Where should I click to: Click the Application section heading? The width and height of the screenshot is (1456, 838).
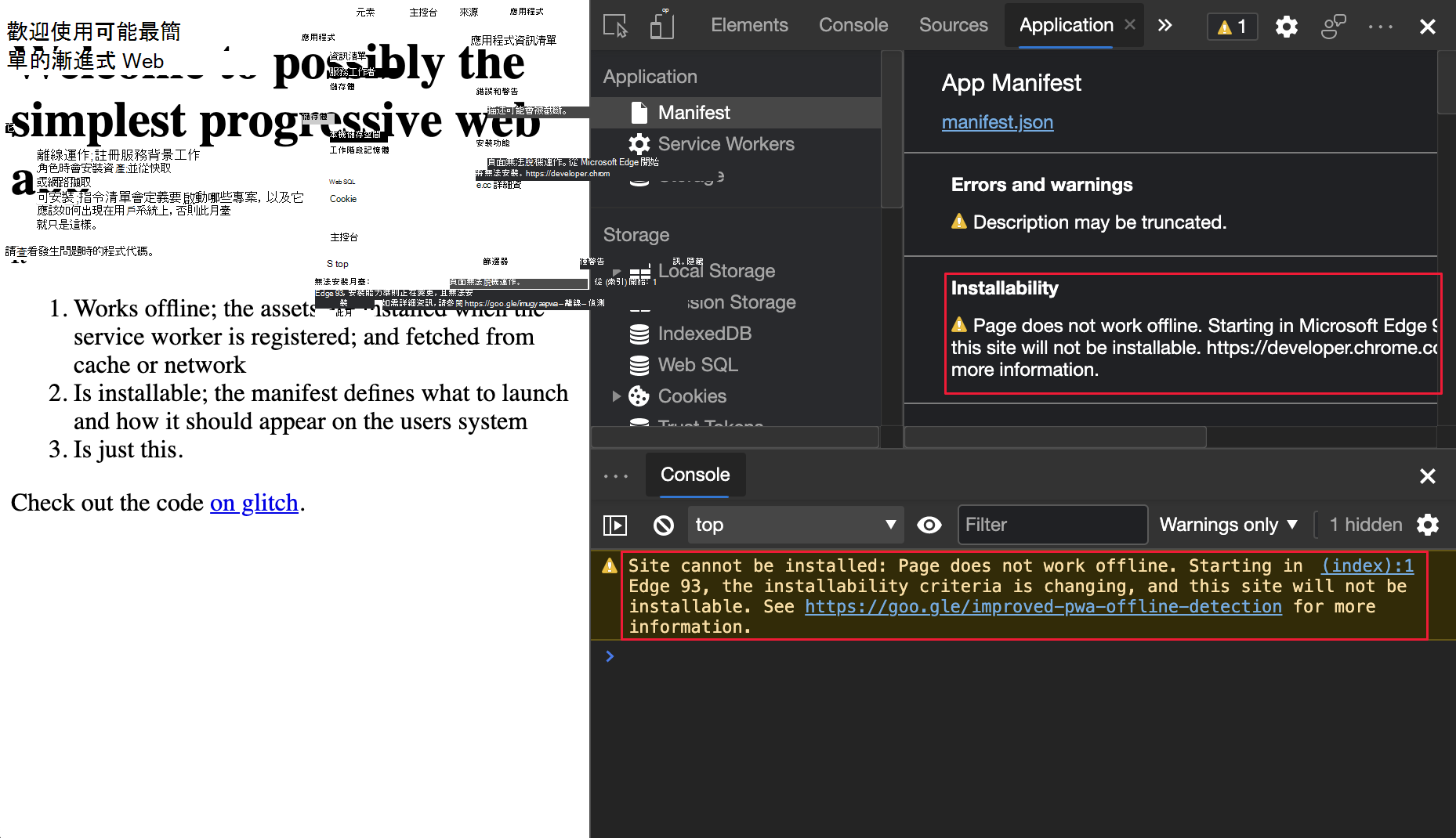650,77
